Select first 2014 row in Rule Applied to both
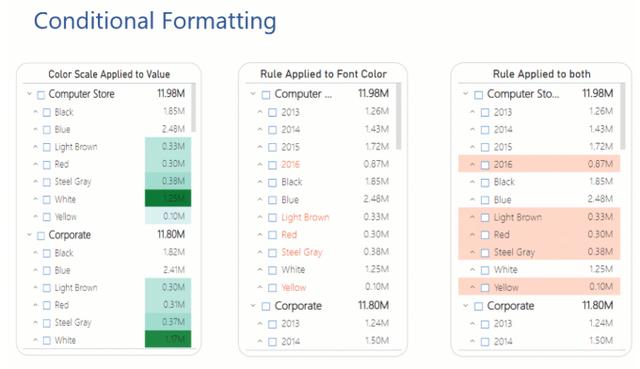640x369 pixels. point(539,130)
